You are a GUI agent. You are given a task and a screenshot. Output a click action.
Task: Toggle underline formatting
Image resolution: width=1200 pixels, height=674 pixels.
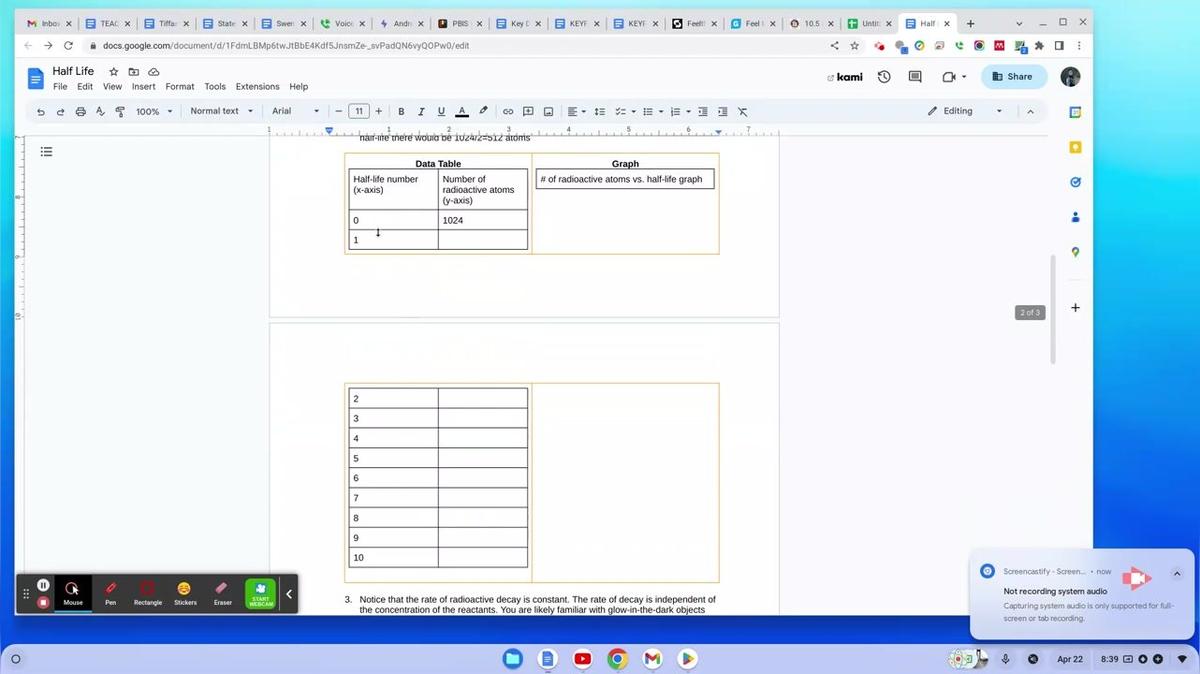(441, 112)
